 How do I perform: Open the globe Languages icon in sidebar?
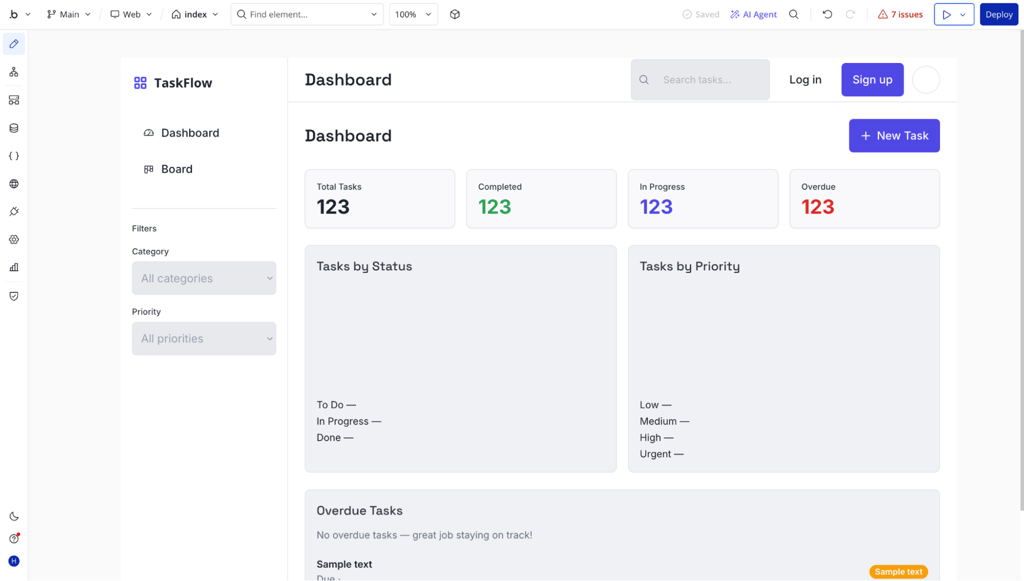pos(14,184)
